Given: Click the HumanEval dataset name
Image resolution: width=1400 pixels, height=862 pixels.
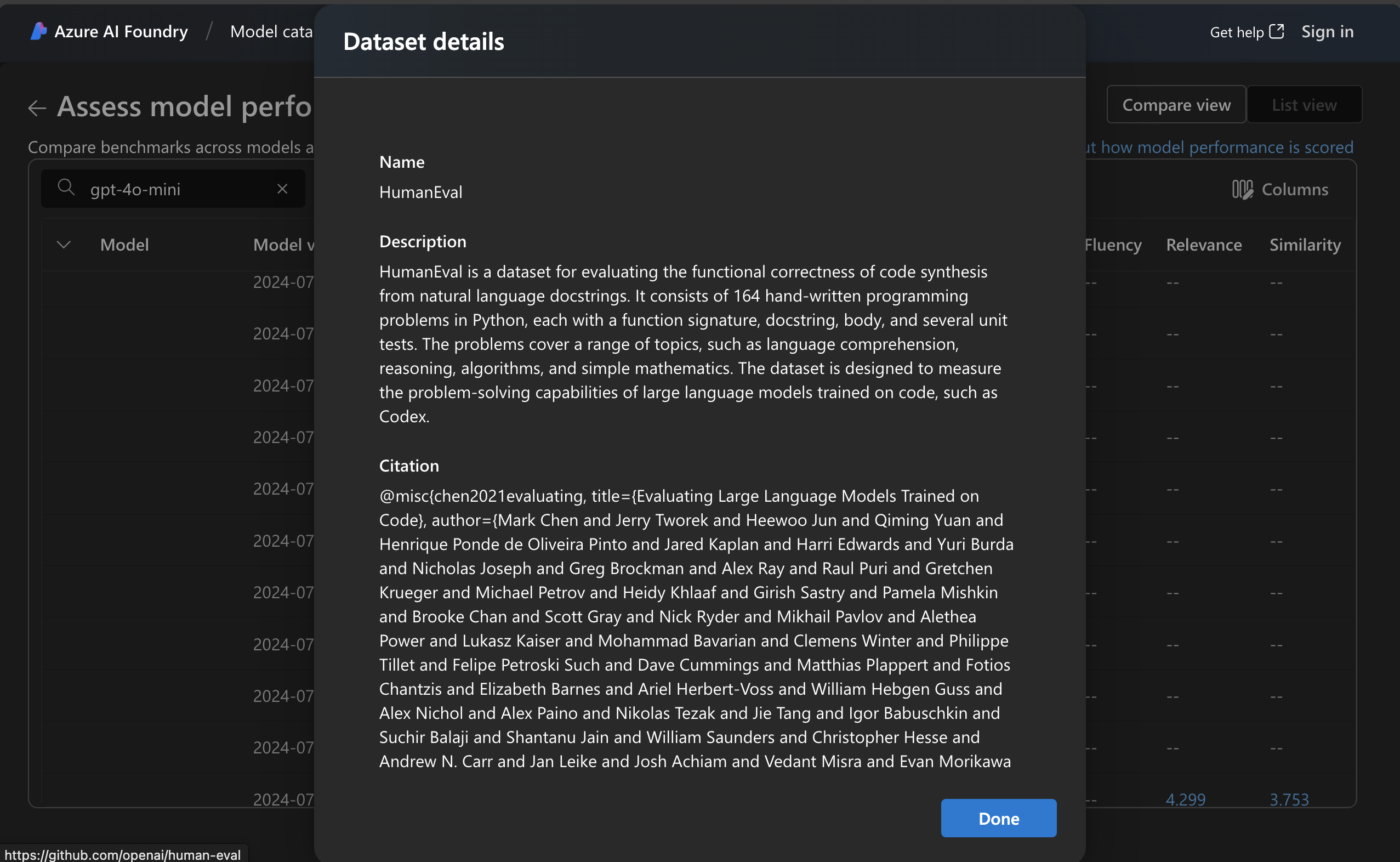Looking at the screenshot, I should (x=420, y=192).
